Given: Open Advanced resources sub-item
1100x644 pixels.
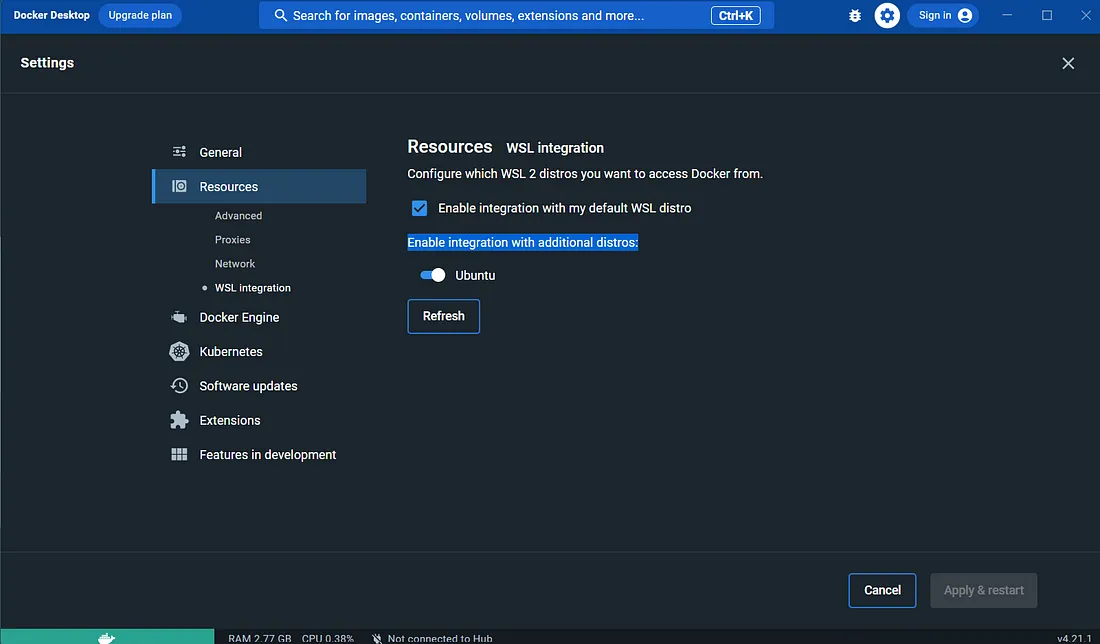Looking at the screenshot, I should point(239,216).
